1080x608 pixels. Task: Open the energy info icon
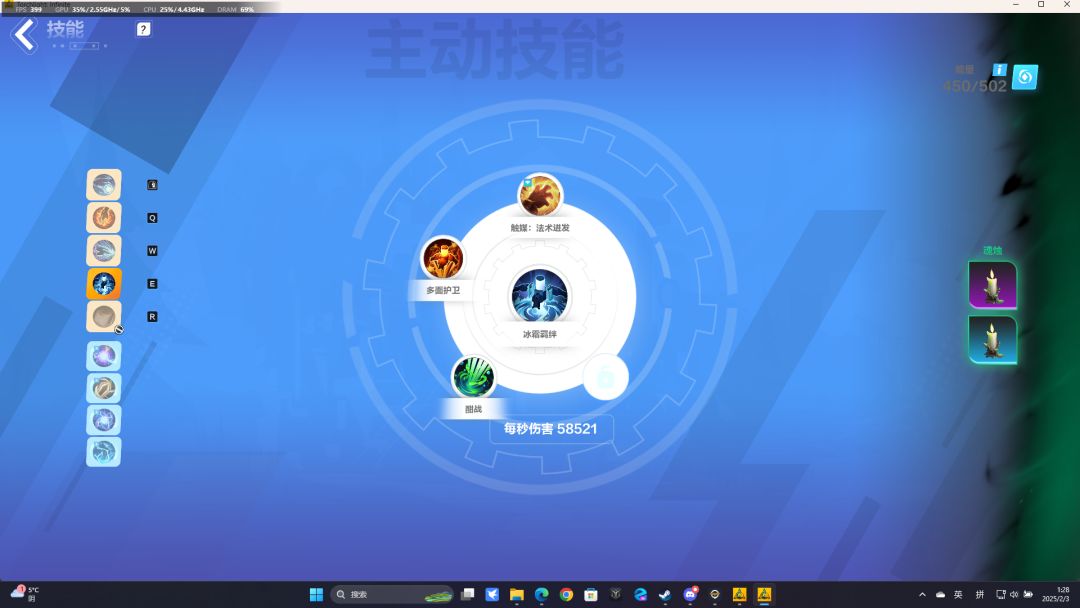tap(999, 70)
